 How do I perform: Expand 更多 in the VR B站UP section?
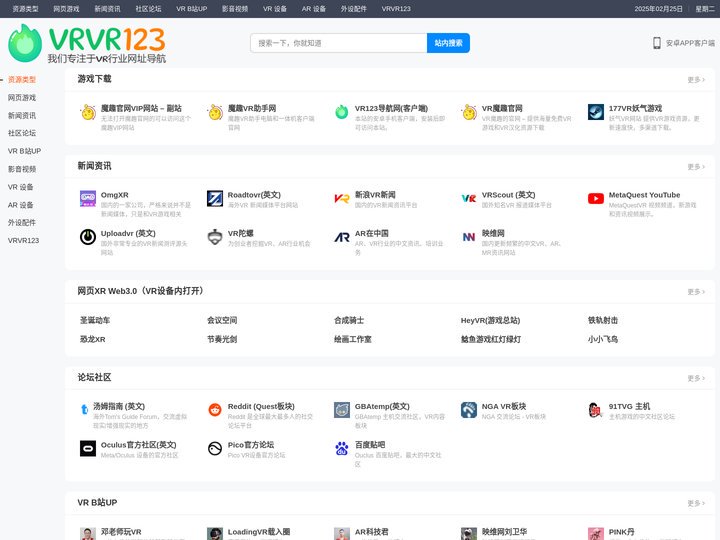click(696, 503)
